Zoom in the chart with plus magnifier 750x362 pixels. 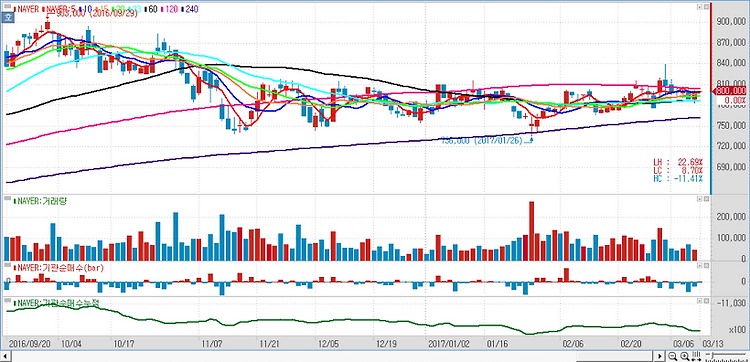click(685, 356)
